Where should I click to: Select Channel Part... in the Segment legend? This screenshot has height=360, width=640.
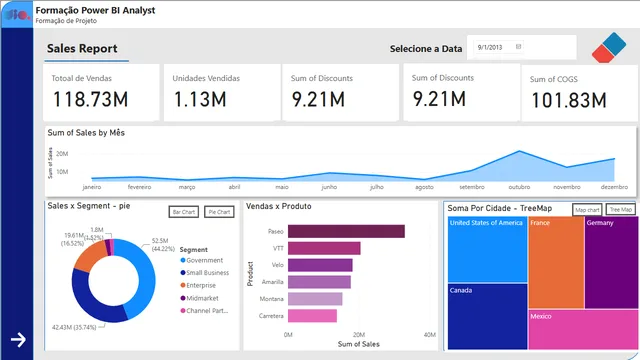pyautogui.click(x=204, y=311)
